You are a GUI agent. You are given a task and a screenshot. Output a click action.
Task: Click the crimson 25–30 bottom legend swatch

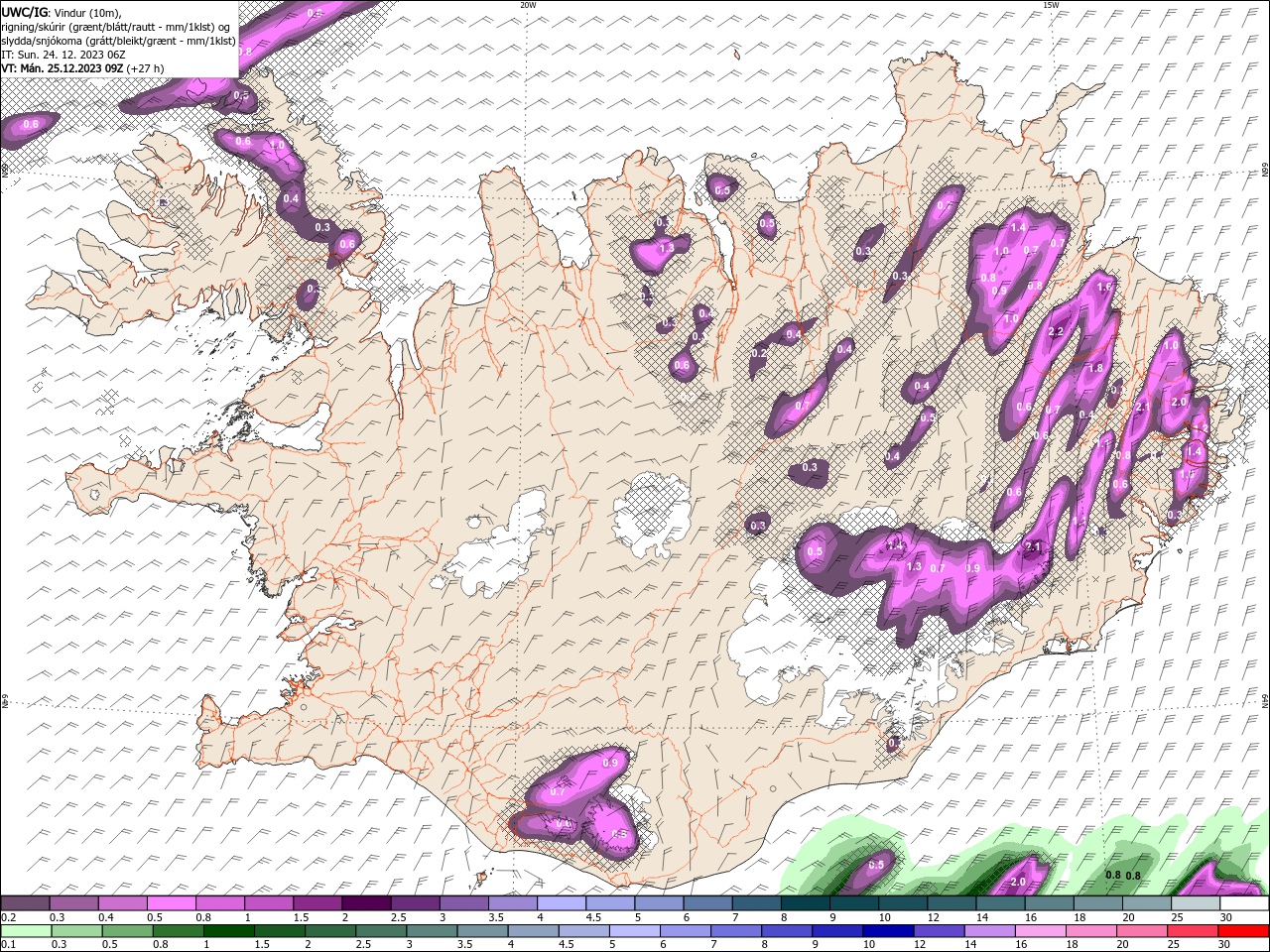[x=1193, y=931]
